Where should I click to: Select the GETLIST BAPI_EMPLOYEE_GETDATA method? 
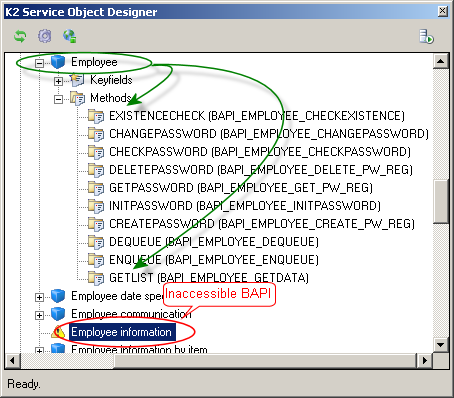(209, 278)
